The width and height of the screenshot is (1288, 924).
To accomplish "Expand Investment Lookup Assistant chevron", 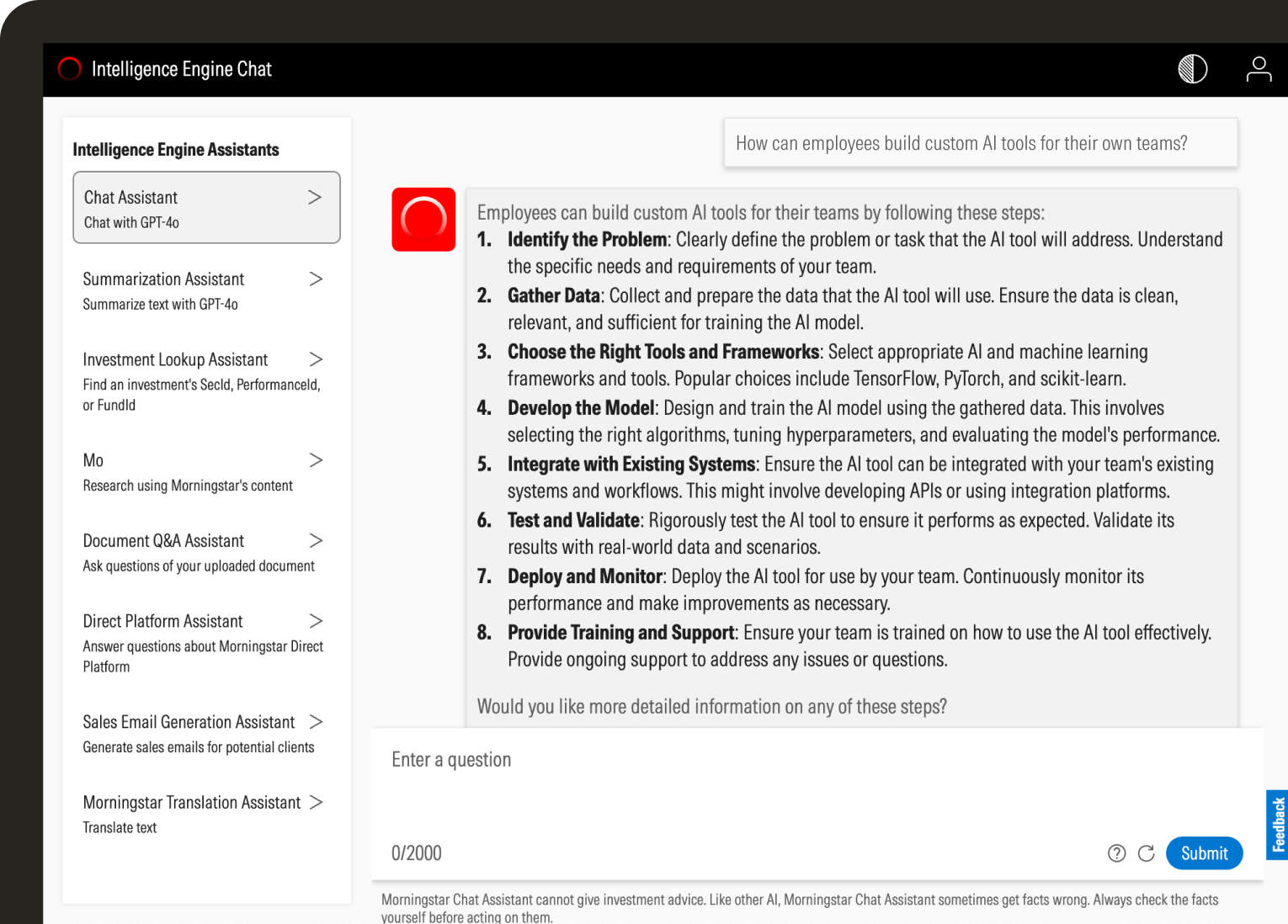I will (x=316, y=359).
